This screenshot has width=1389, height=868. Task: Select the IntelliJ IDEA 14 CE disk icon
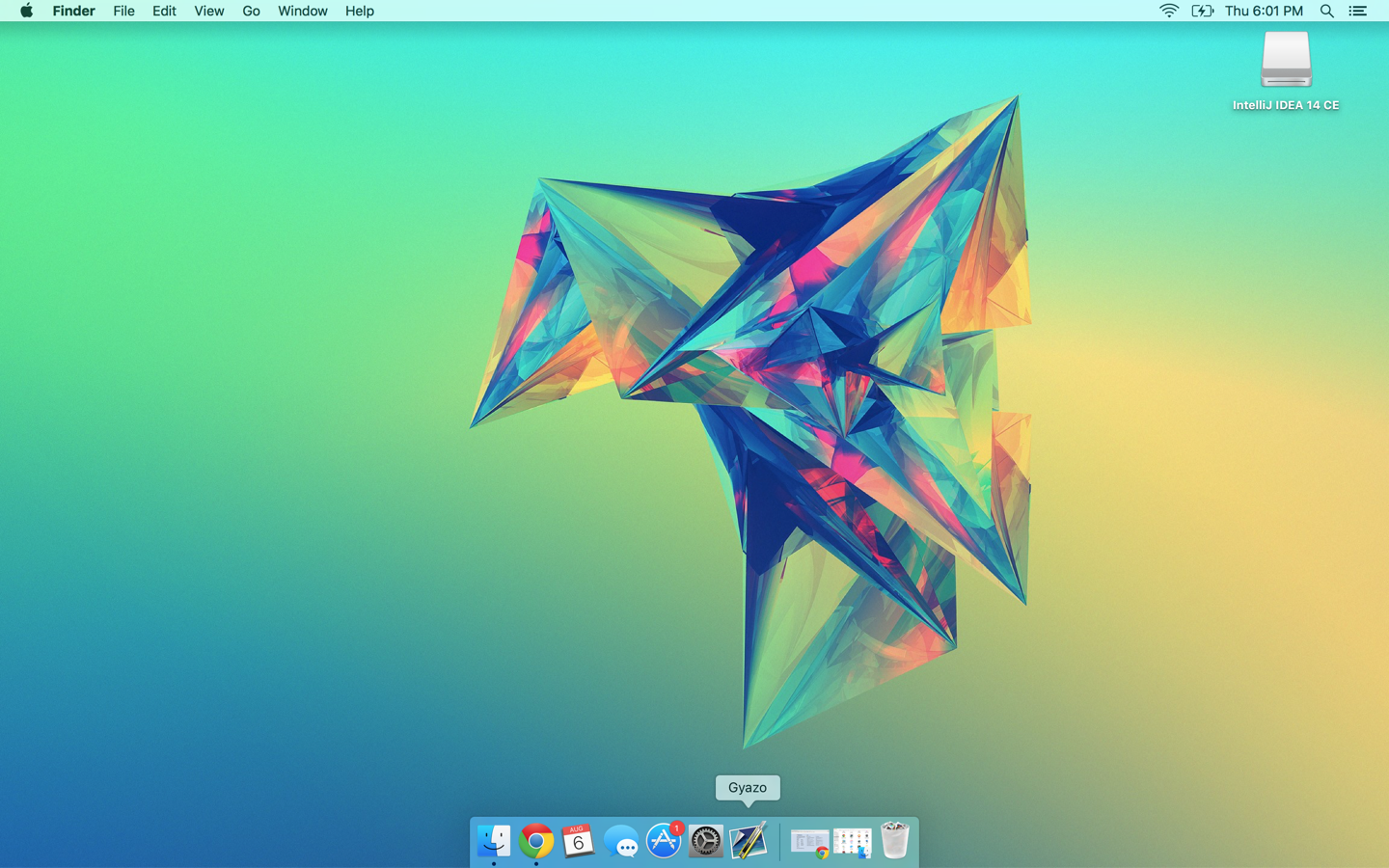click(1286, 60)
